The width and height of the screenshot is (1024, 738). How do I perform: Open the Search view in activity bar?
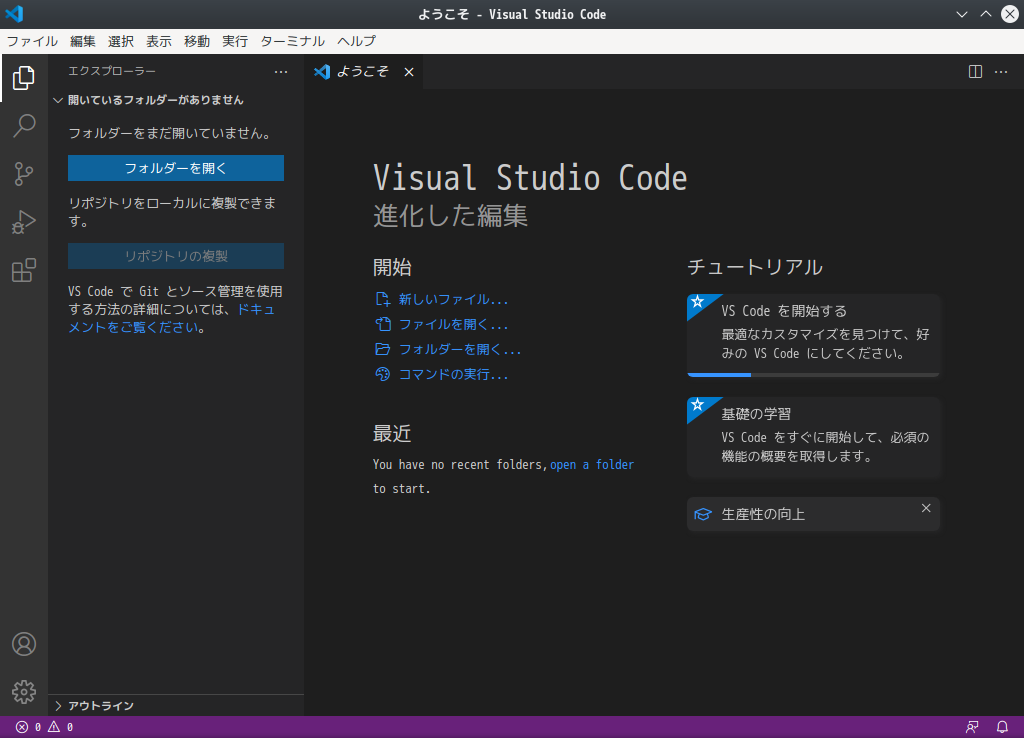(24, 125)
